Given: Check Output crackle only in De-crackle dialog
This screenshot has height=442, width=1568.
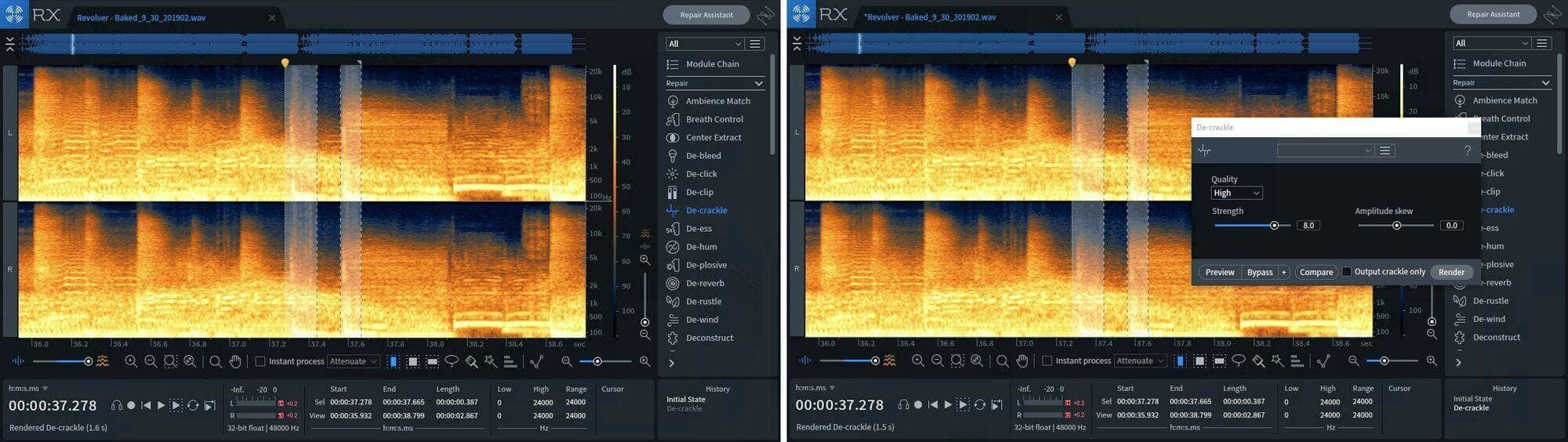Looking at the screenshot, I should click(x=1347, y=272).
